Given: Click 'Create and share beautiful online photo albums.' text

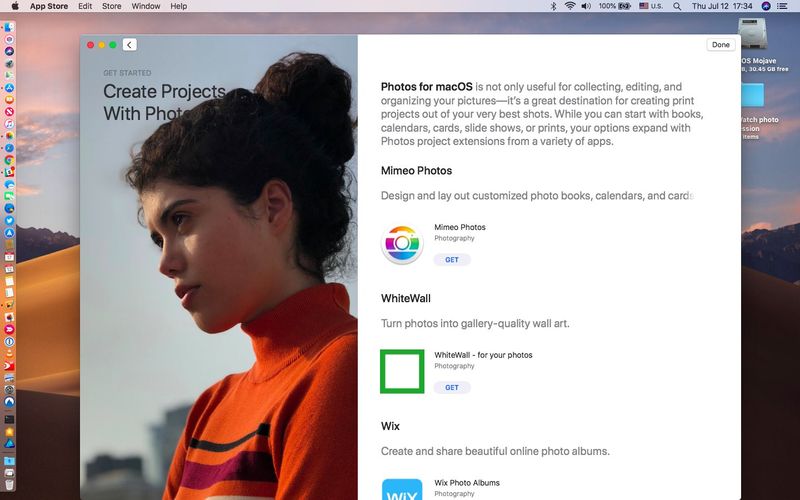Looking at the screenshot, I should (x=495, y=451).
